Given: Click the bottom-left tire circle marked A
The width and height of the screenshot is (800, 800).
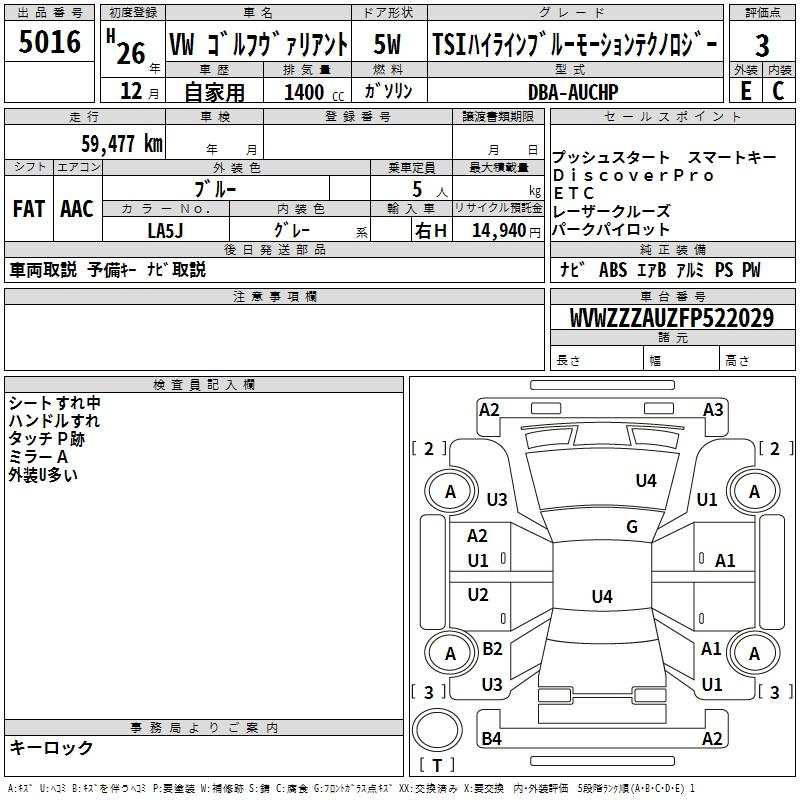Looking at the screenshot, I should point(450,654).
